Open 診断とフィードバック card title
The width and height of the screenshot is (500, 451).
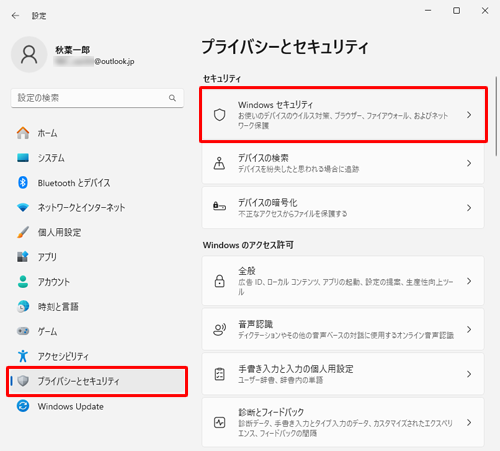(271, 412)
